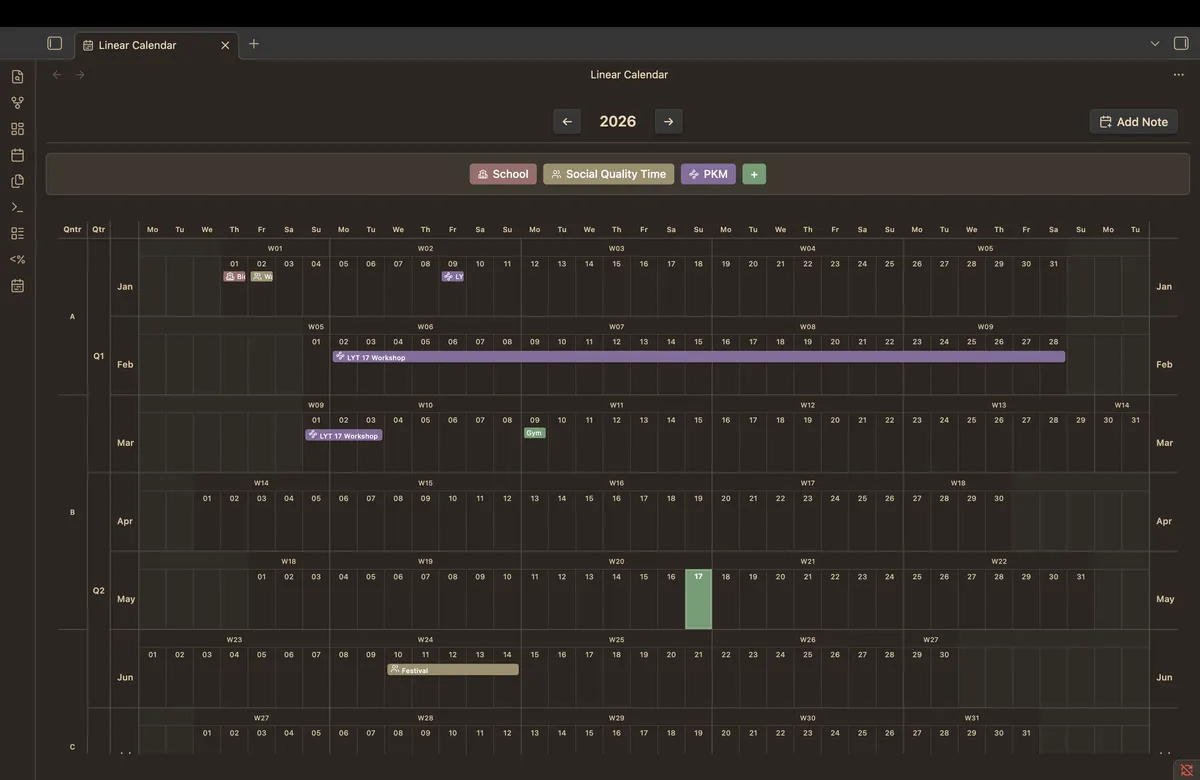Click the <% ribbon icon

tap(17, 259)
